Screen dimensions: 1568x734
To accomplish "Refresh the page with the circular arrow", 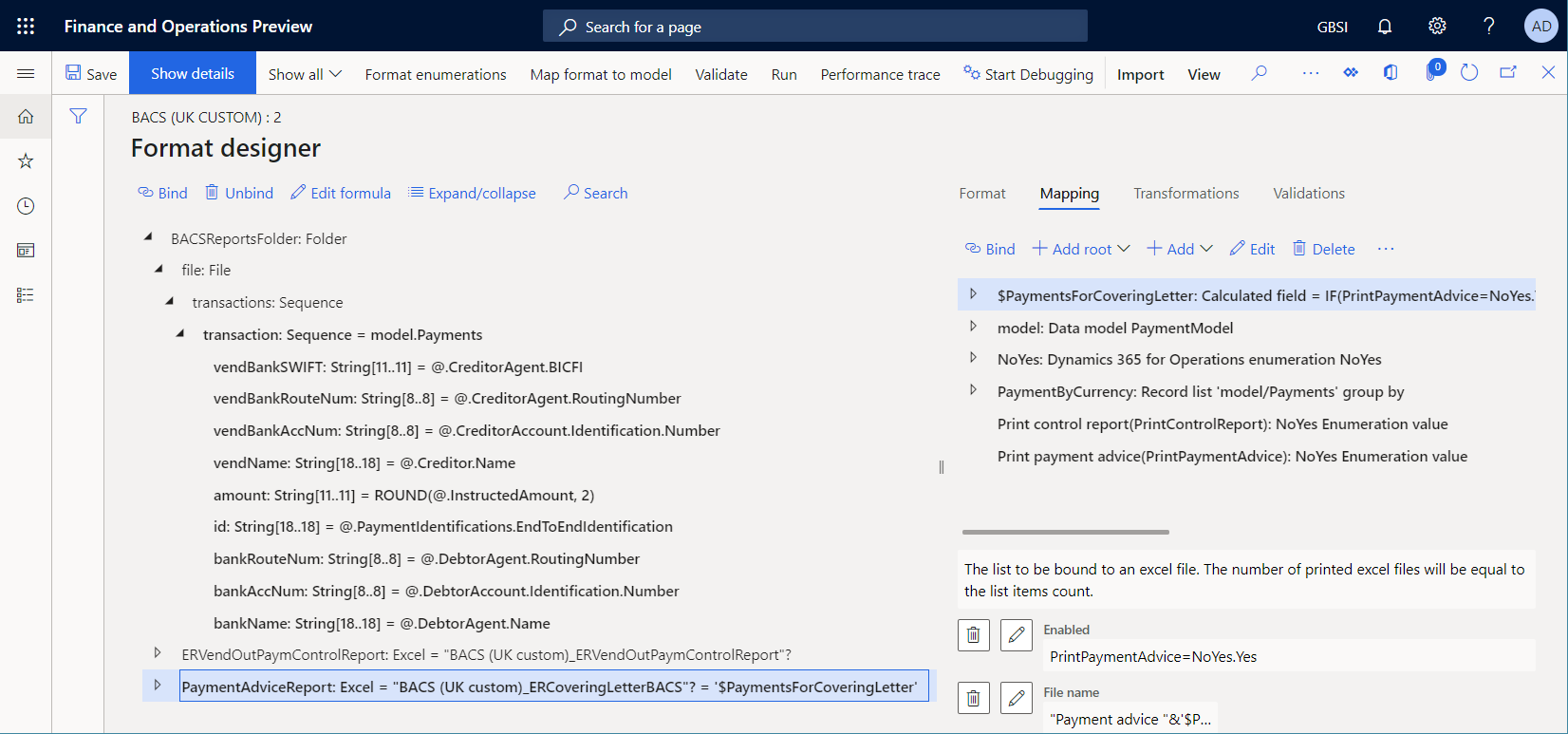I will click(x=1469, y=73).
